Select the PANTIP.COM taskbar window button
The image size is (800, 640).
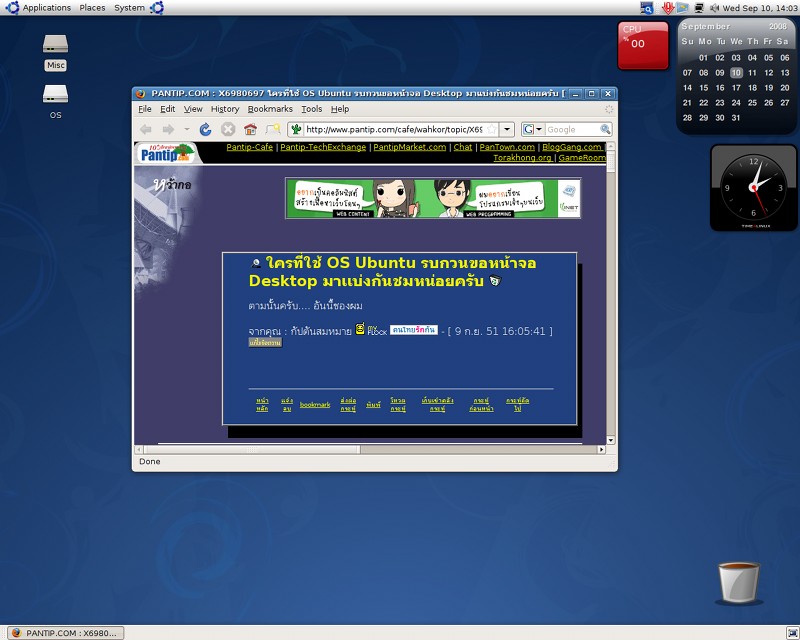click(x=65, y=633)
